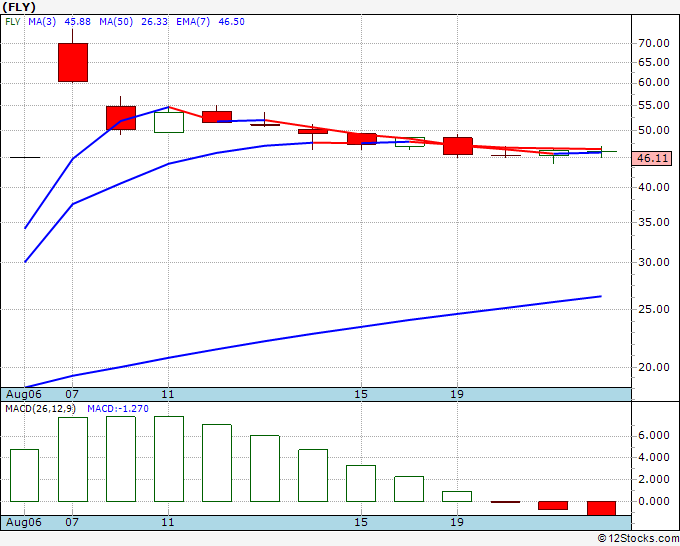This screenshot has width=680, height=546.
Task: Click the last red negative MACD bar
Action: 601,508
